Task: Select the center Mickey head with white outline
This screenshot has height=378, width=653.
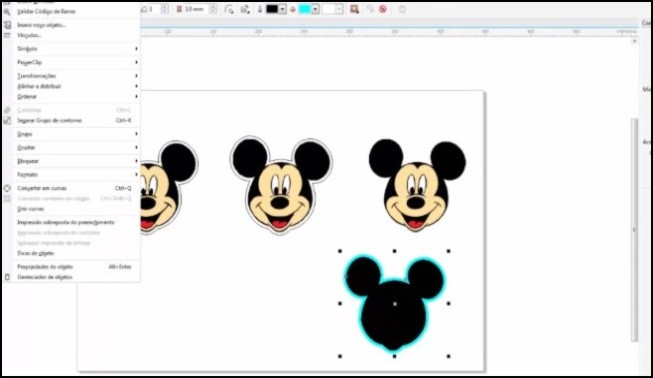Action: [x=281, y=185]
